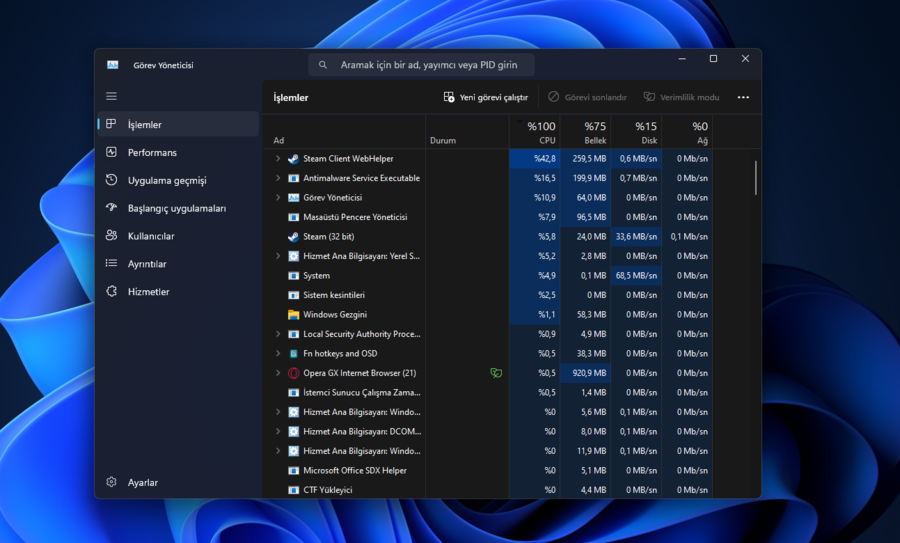The height and width of the screenshot is (543, 900).
Task: Sort by CPU column header
Action: (534, 132)
